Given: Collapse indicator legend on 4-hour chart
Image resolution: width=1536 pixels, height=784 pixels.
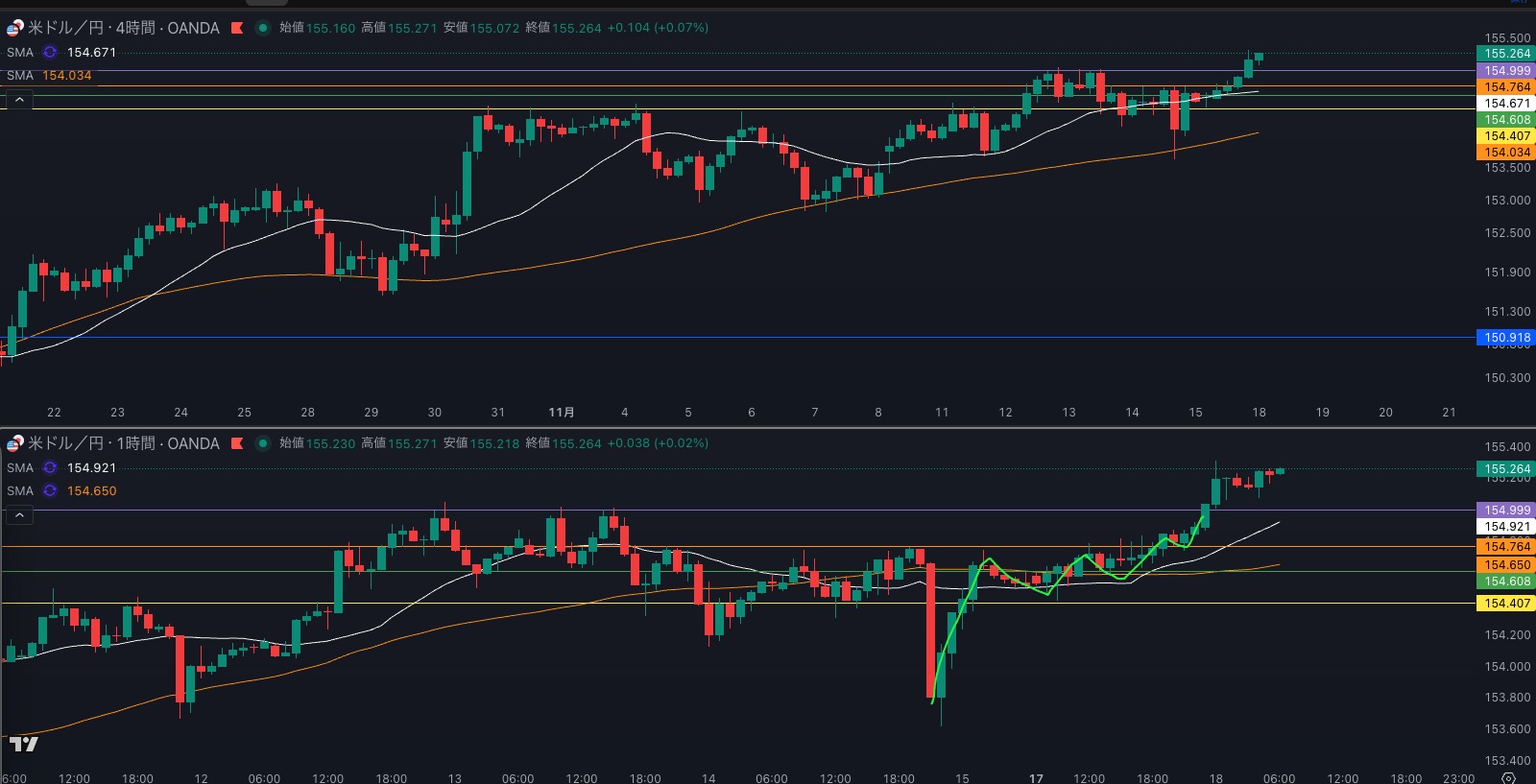Looking at the screenshot, I should (x=19, y=100).
